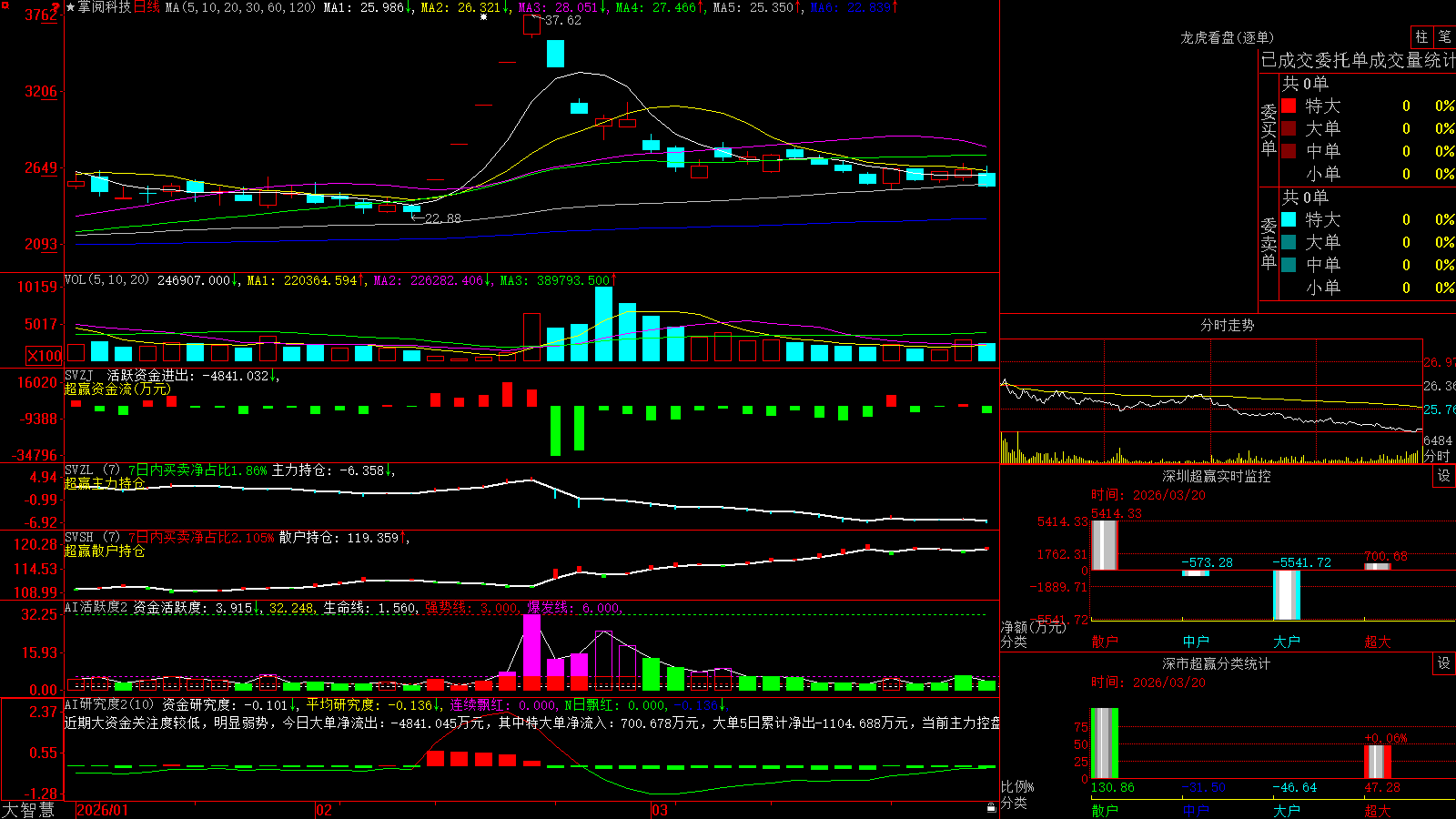Click the 超赢资金流(万元) label
This screenshot has width=1456, height=819.
[117, 389]
